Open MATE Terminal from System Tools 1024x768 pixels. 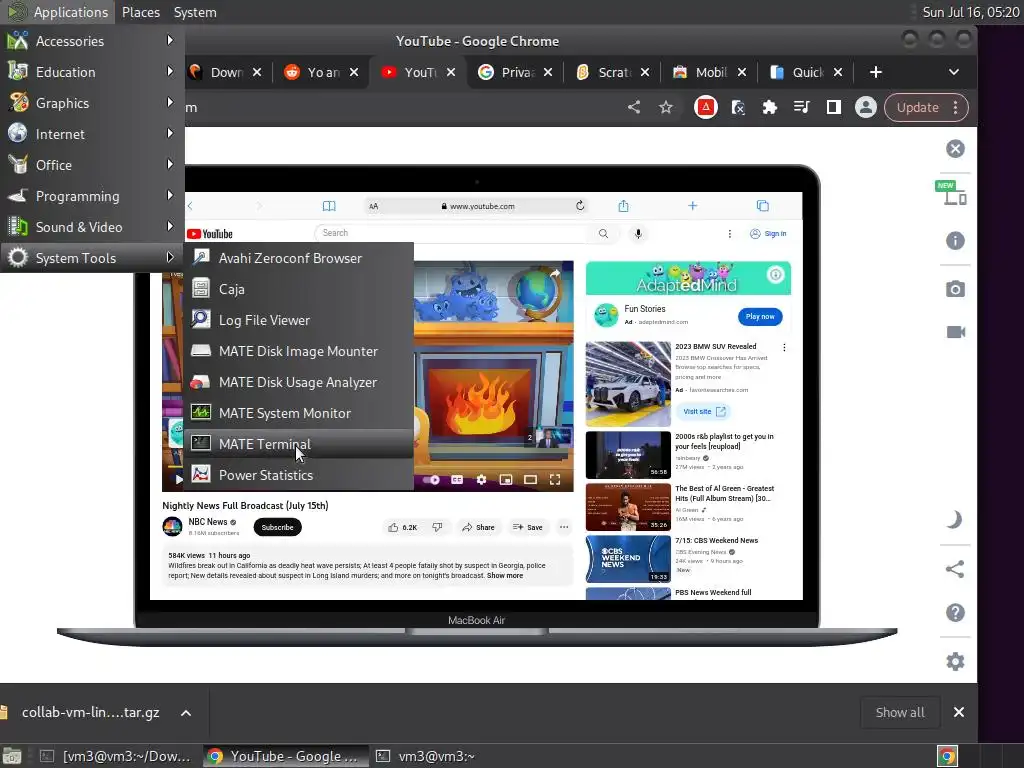pyautogui.click(x=298, y=444)
